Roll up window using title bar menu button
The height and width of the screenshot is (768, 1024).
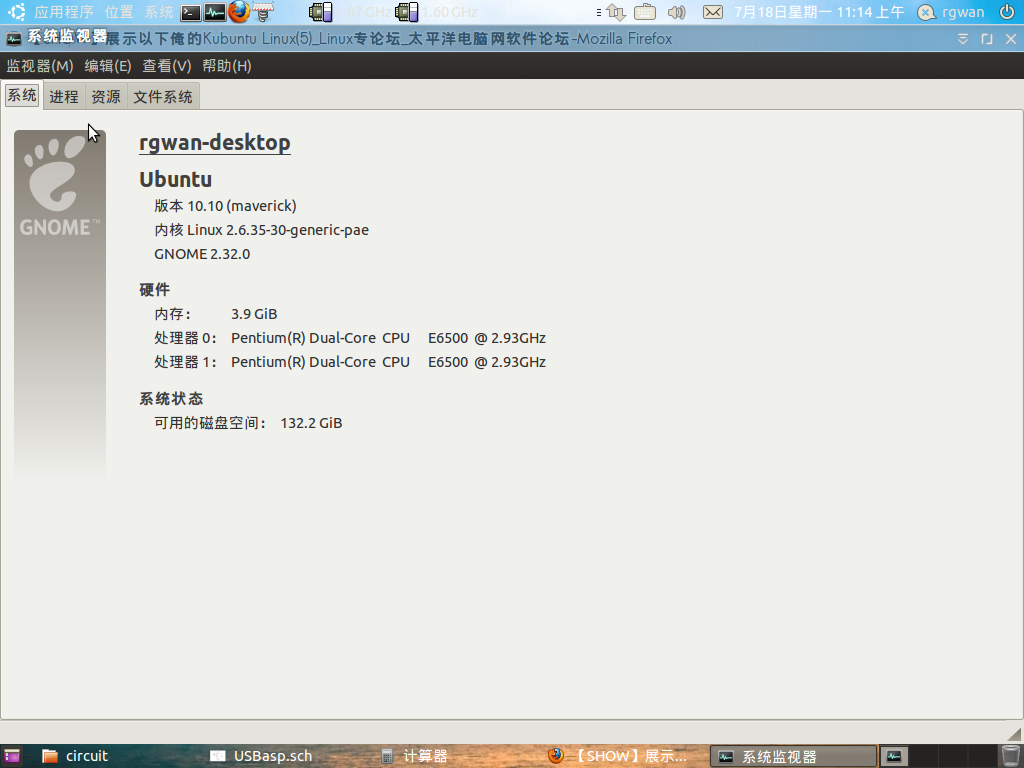[963, 39]
